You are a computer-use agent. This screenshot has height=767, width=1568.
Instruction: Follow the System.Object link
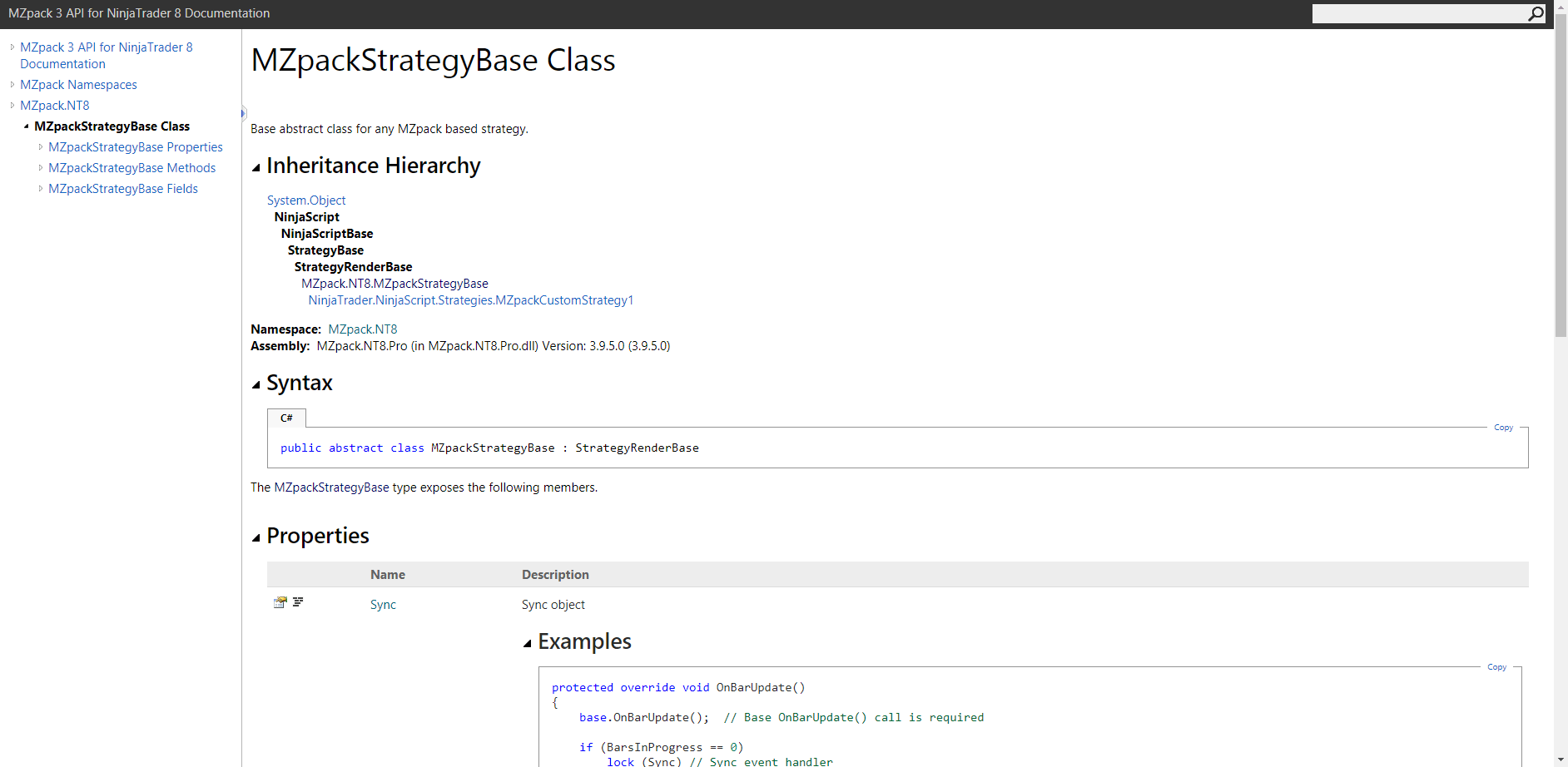pos(306,200)
